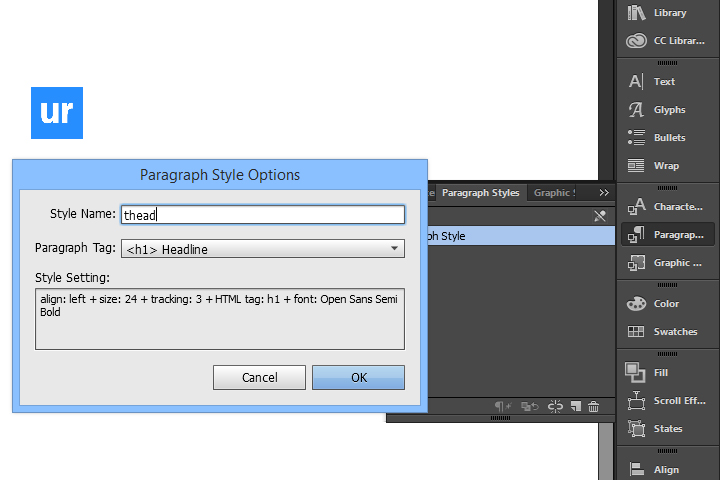The height and width of the screenshot is (480, 720).
Task: Click the OK button
Action: click(x=358, y=378)
